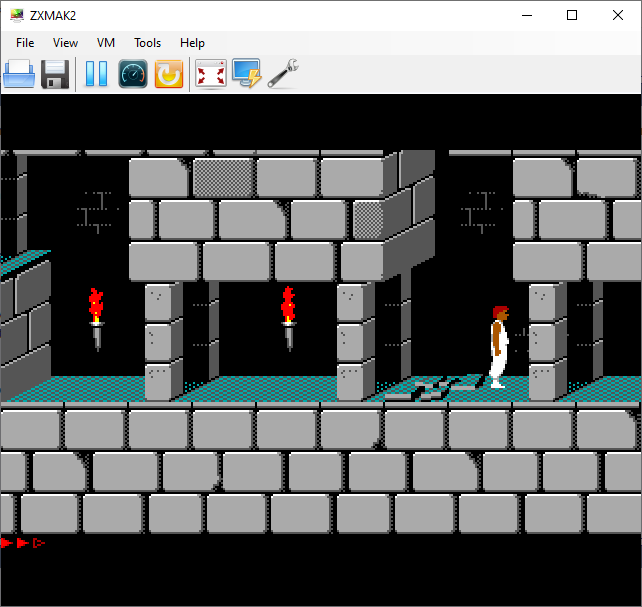The width and height of the screenshot is (642, 607).
Task: Minimize the ZXMAK2 window
Action: (526, 15)
